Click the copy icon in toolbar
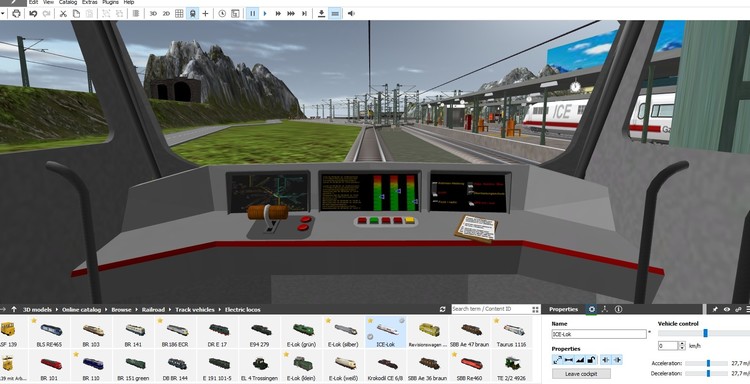 (76, 13)
